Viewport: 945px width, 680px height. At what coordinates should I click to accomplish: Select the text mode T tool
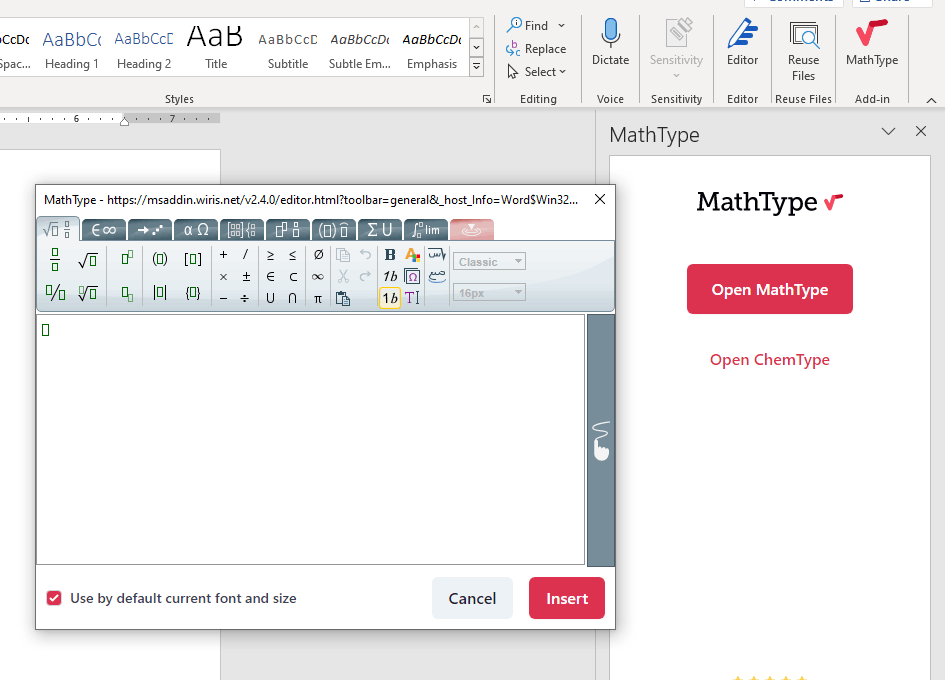coord(412,298)
